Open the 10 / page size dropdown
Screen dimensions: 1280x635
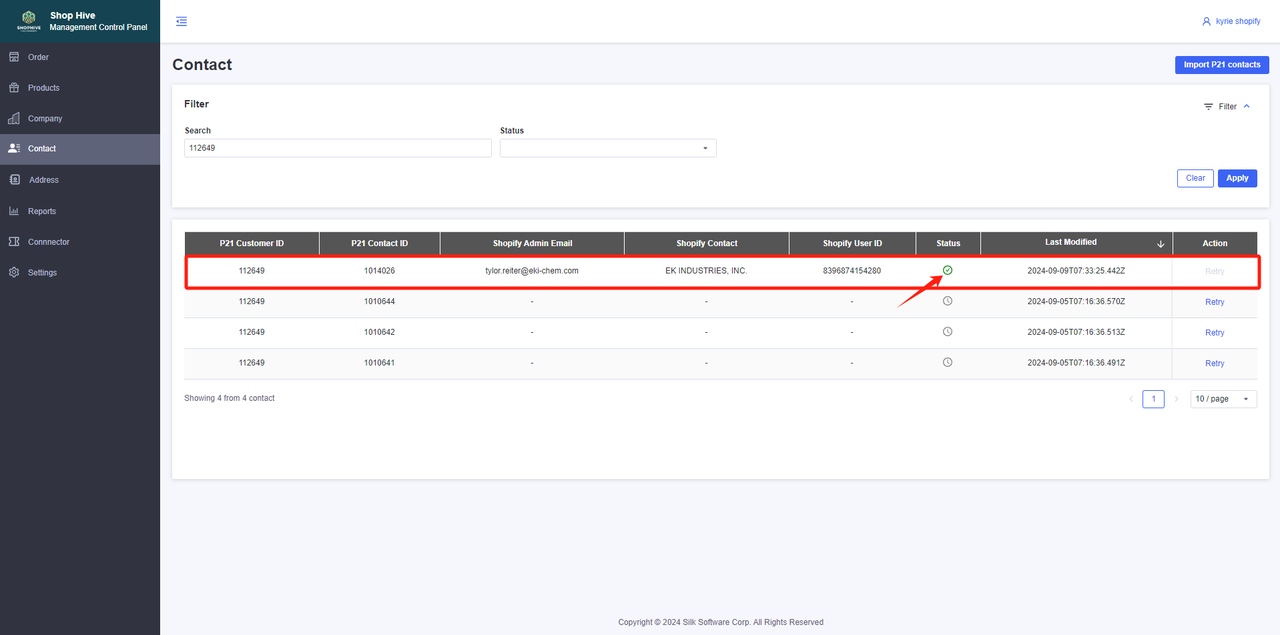[1223, 399]
